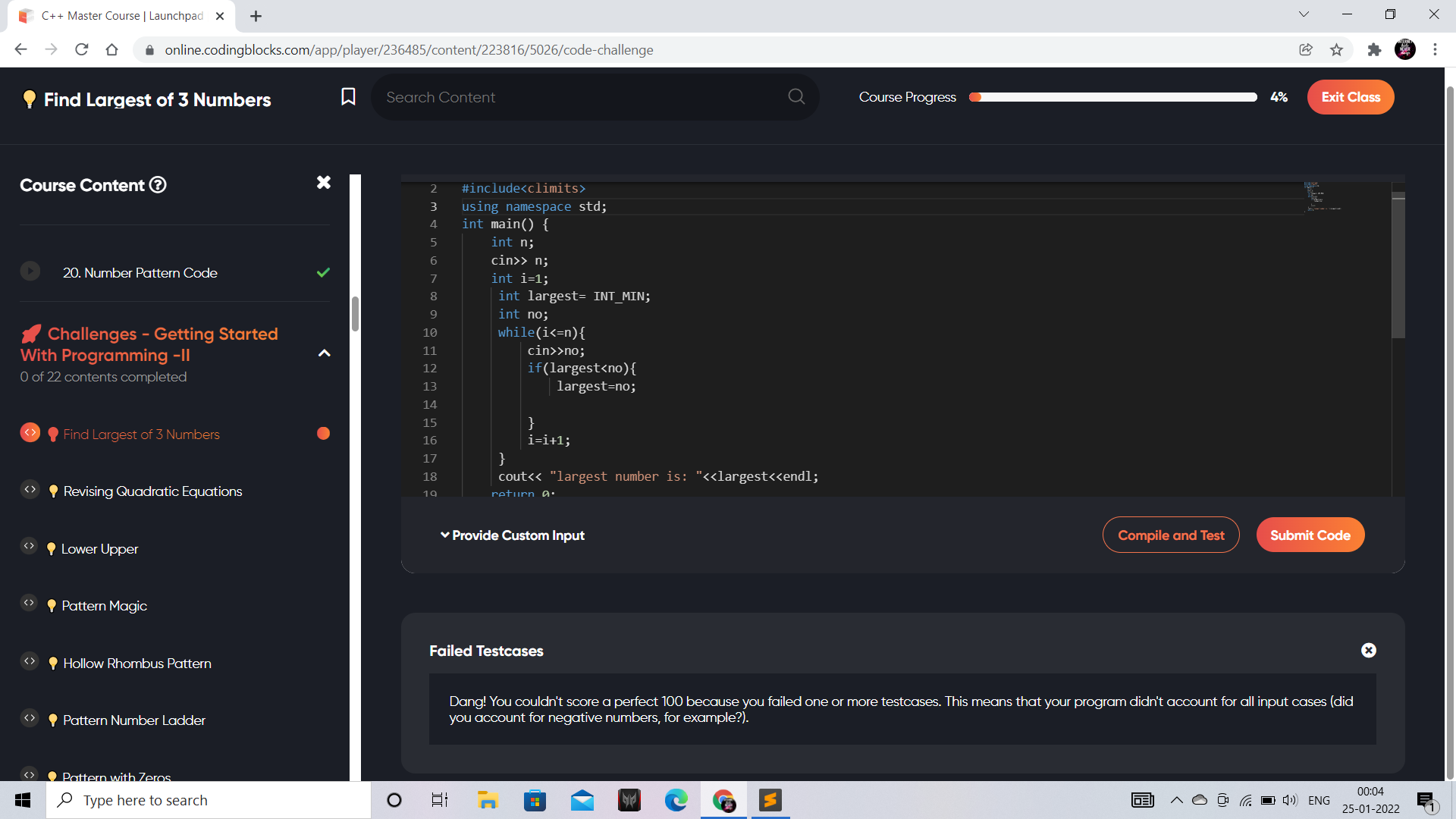Click code icon beside Pattern Magic

tap(30, 603)
